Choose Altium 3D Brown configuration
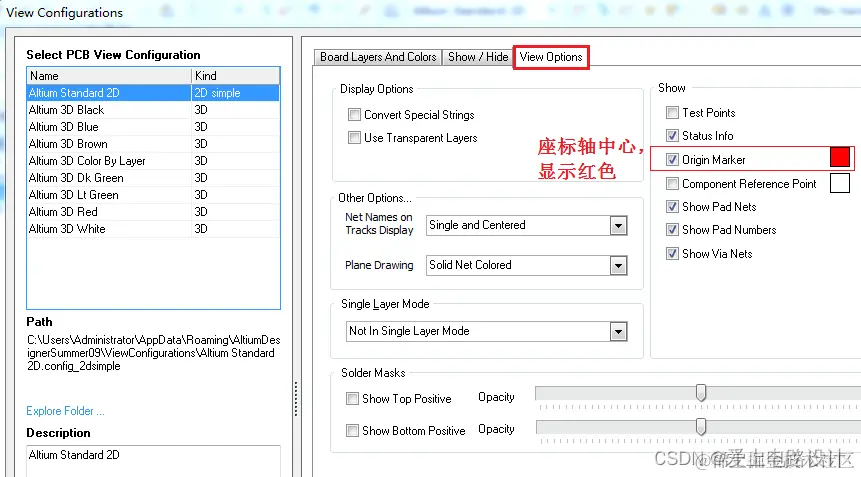861x477 pixels. pos(153,144)
